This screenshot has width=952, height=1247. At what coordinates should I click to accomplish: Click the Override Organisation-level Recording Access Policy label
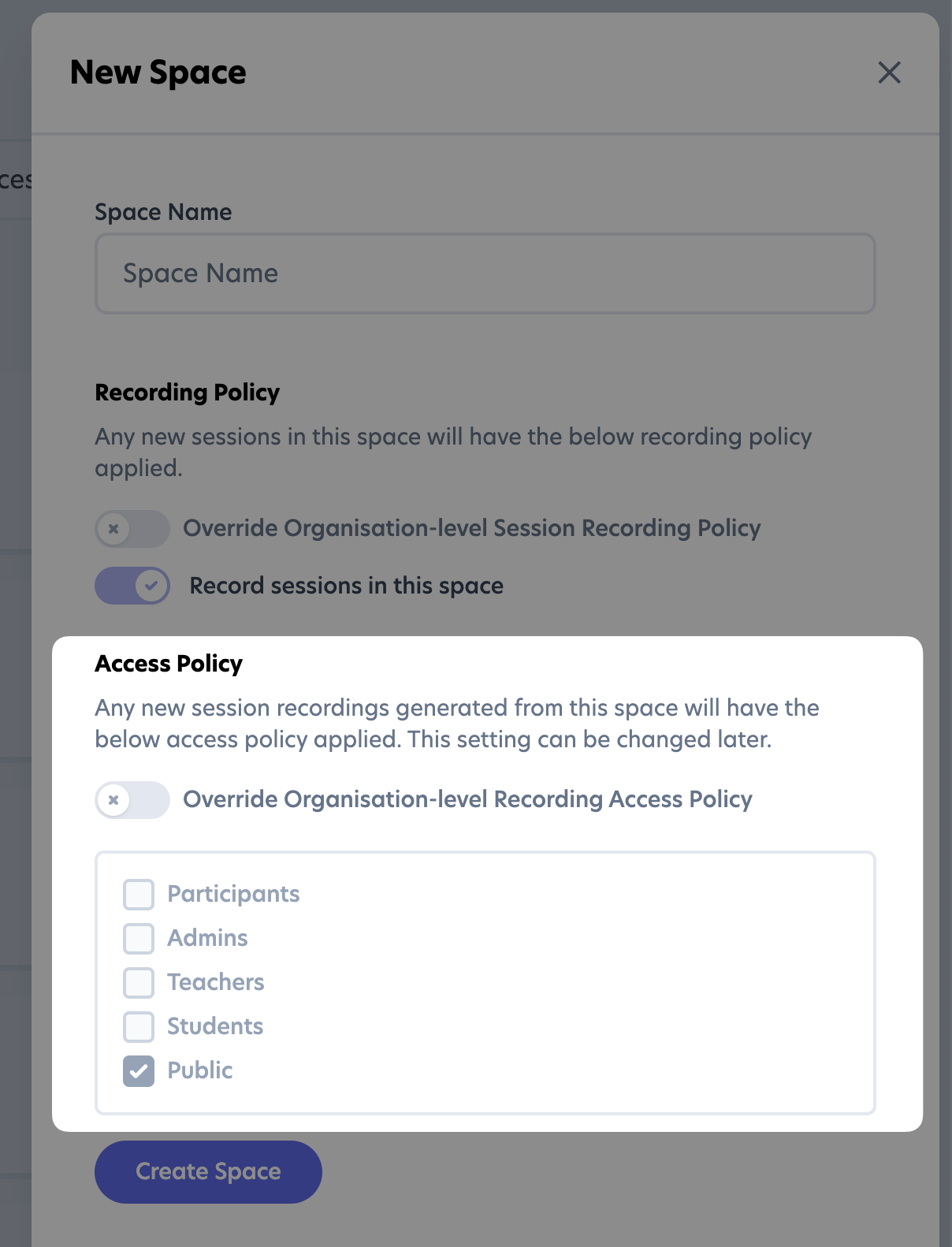click(467, 799)
